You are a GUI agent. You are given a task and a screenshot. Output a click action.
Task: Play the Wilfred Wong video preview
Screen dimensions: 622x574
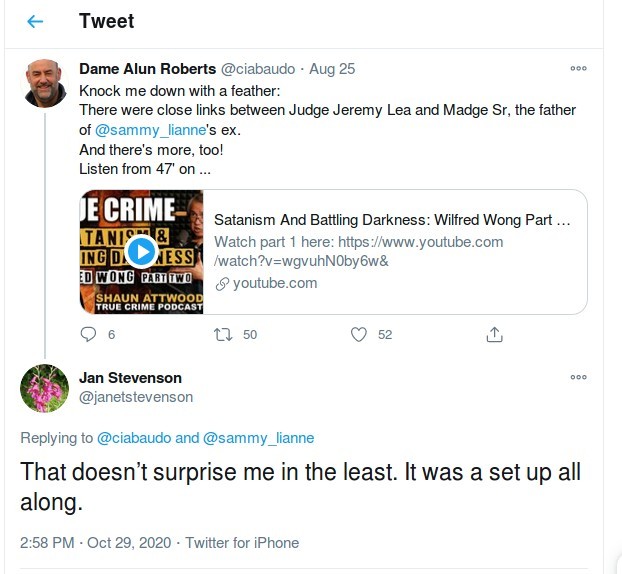(141, 252)
